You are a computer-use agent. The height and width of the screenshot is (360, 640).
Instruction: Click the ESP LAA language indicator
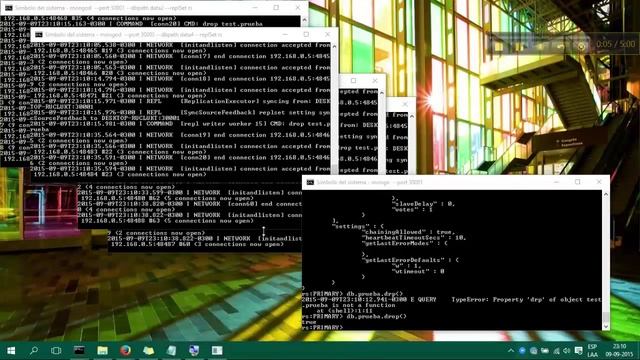tap(592, 351)
